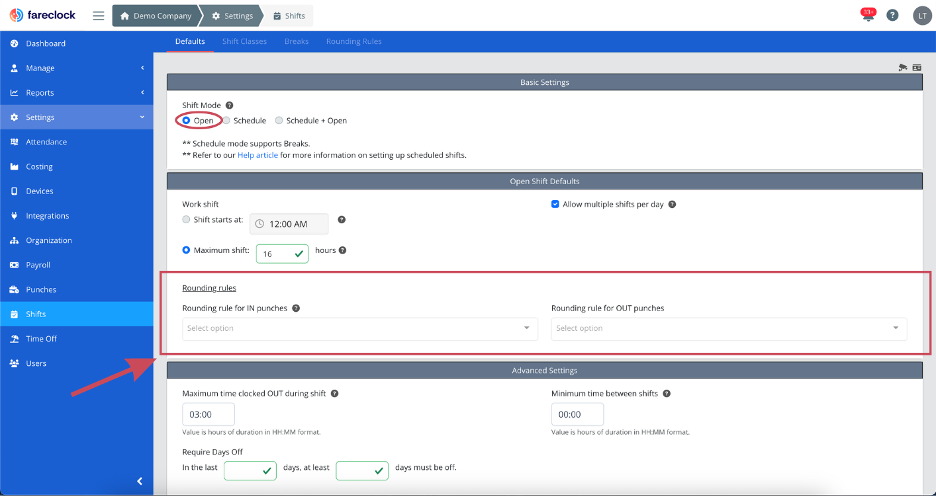Click the Costing chart icon in sidebar
This screenshot has width=936, height=498.
pos(14,167)
